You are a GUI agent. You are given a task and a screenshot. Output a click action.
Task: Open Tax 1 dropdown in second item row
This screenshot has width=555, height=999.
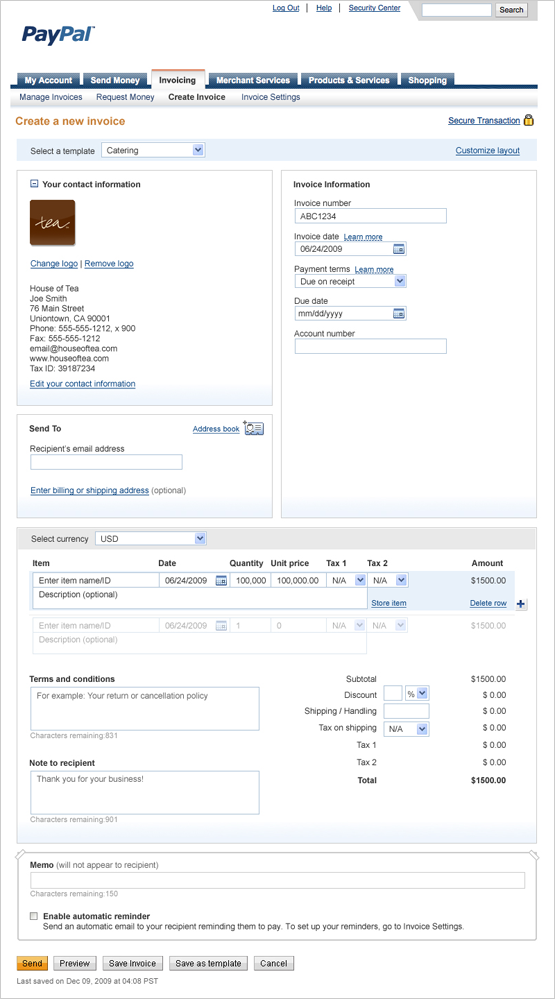[347, 626]
